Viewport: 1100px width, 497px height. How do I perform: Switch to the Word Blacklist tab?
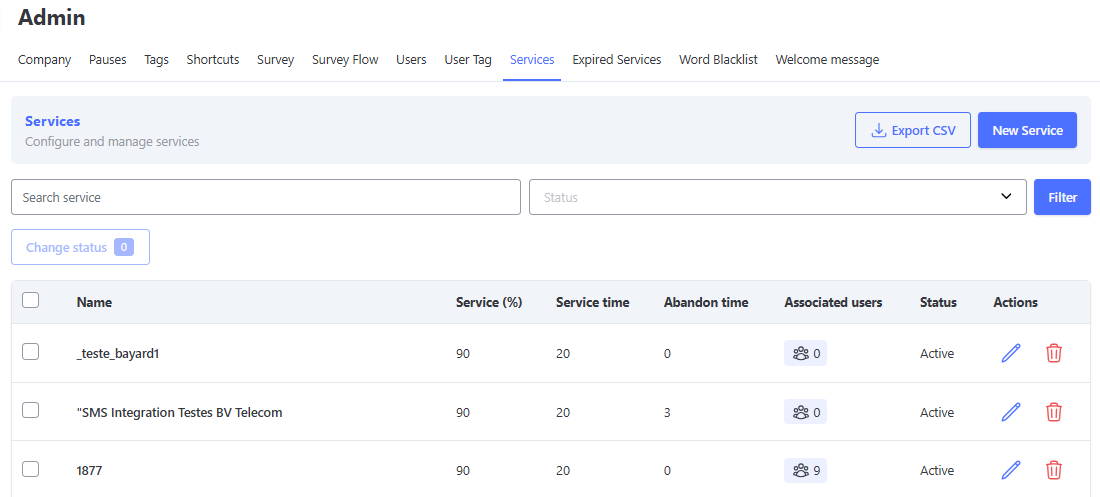coord(718,60)
